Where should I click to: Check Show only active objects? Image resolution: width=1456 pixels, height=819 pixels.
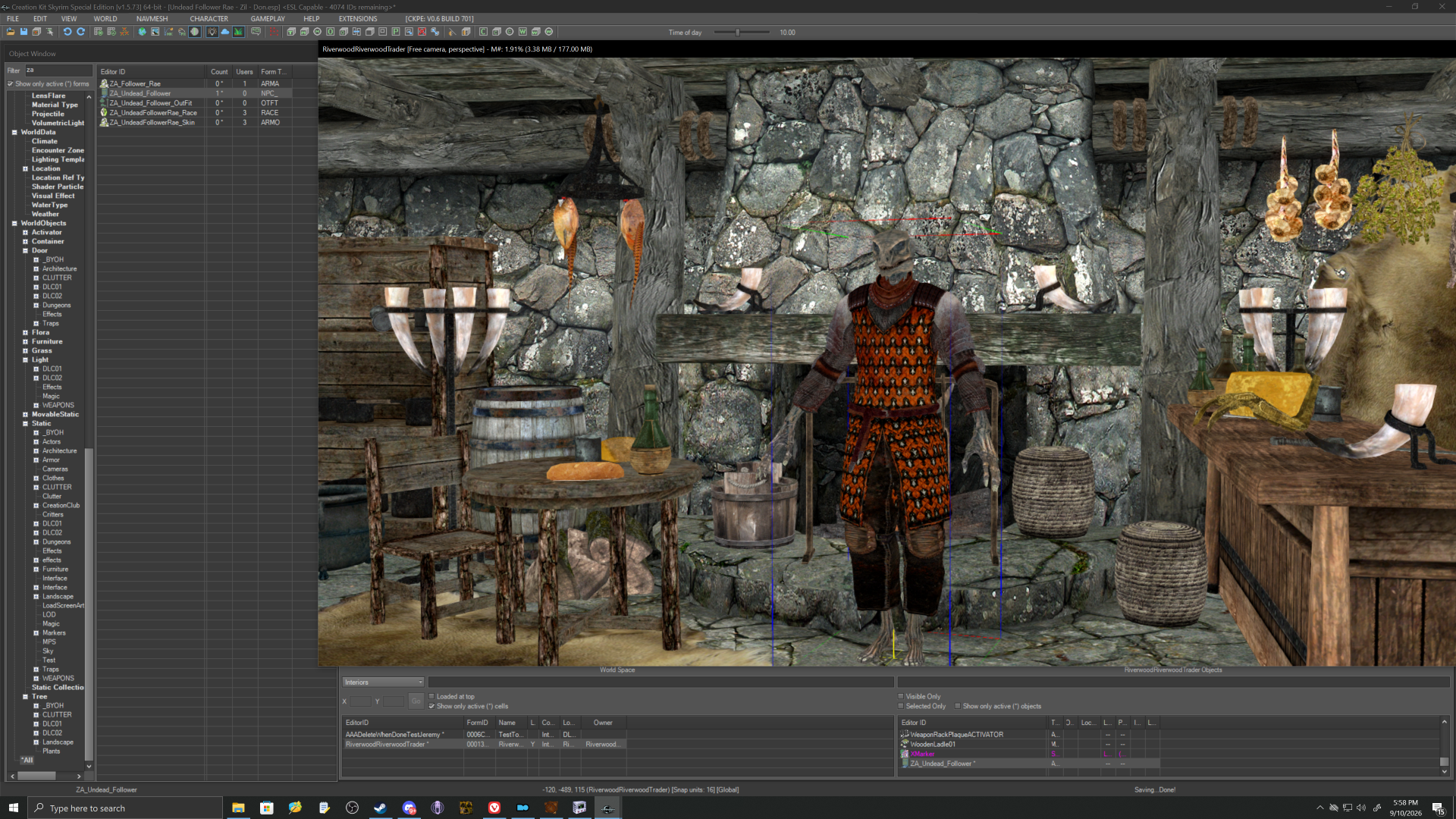[958, 706]
